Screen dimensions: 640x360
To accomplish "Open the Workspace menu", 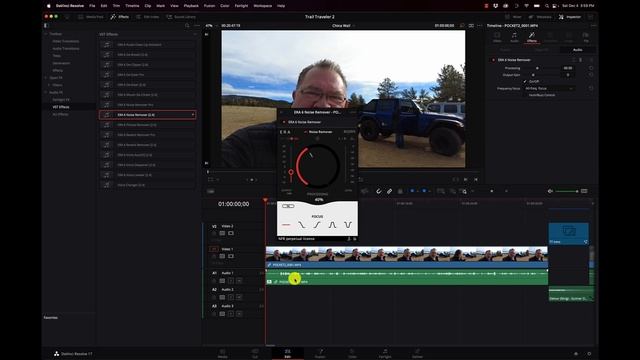I will tap(262, 6).
